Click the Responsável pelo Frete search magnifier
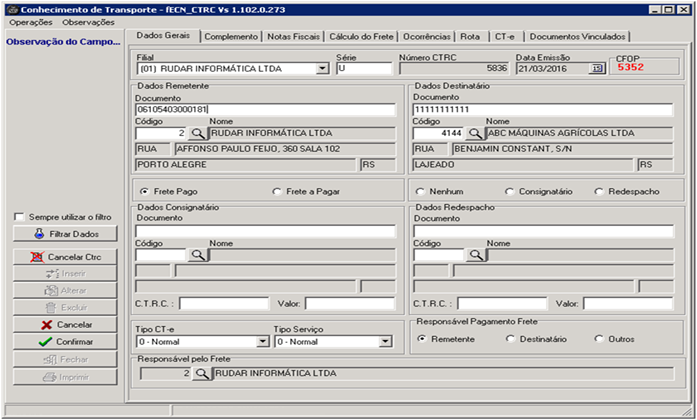Viewport: 697px width, 420px height. [202, 374]
